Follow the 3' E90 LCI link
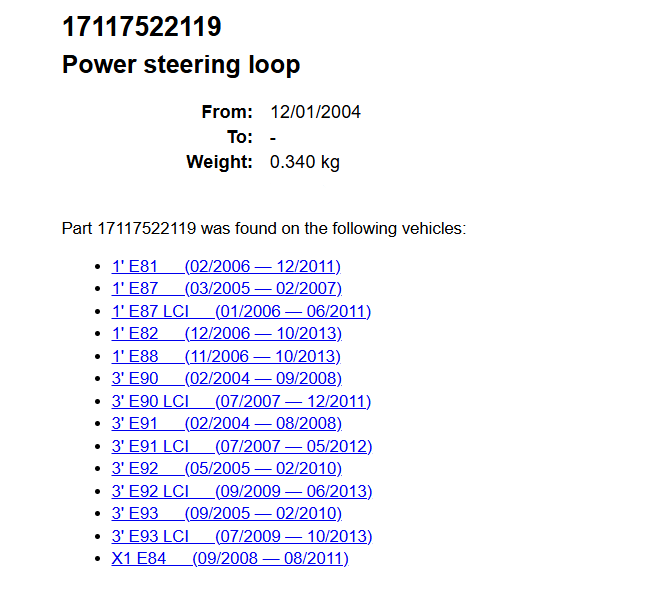This screenshot has height=598, width=645. click(241, 401)
